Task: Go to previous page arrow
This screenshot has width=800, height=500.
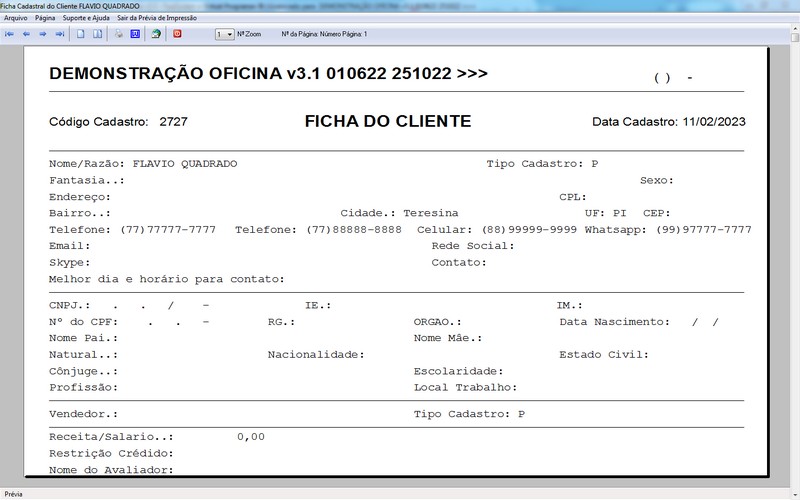Action: (x=26, y=34)
